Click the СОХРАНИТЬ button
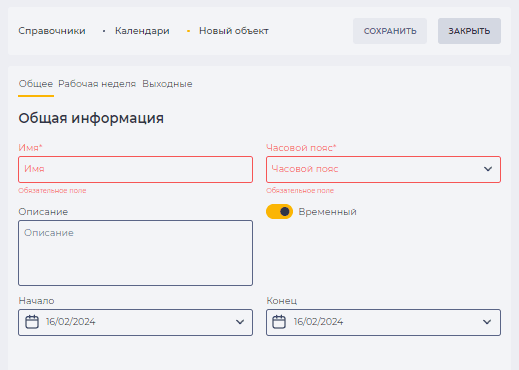 coord(390,31)
